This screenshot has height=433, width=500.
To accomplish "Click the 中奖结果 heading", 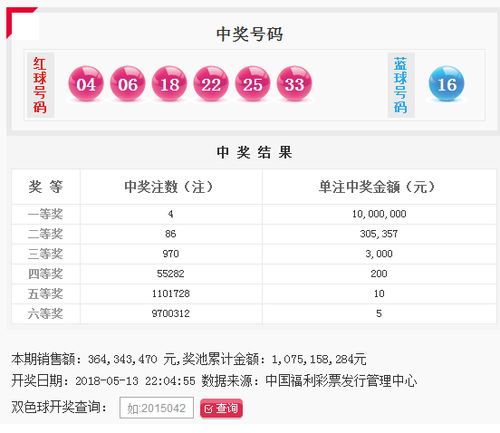I will pyautogui.click(x=254, y=153).
